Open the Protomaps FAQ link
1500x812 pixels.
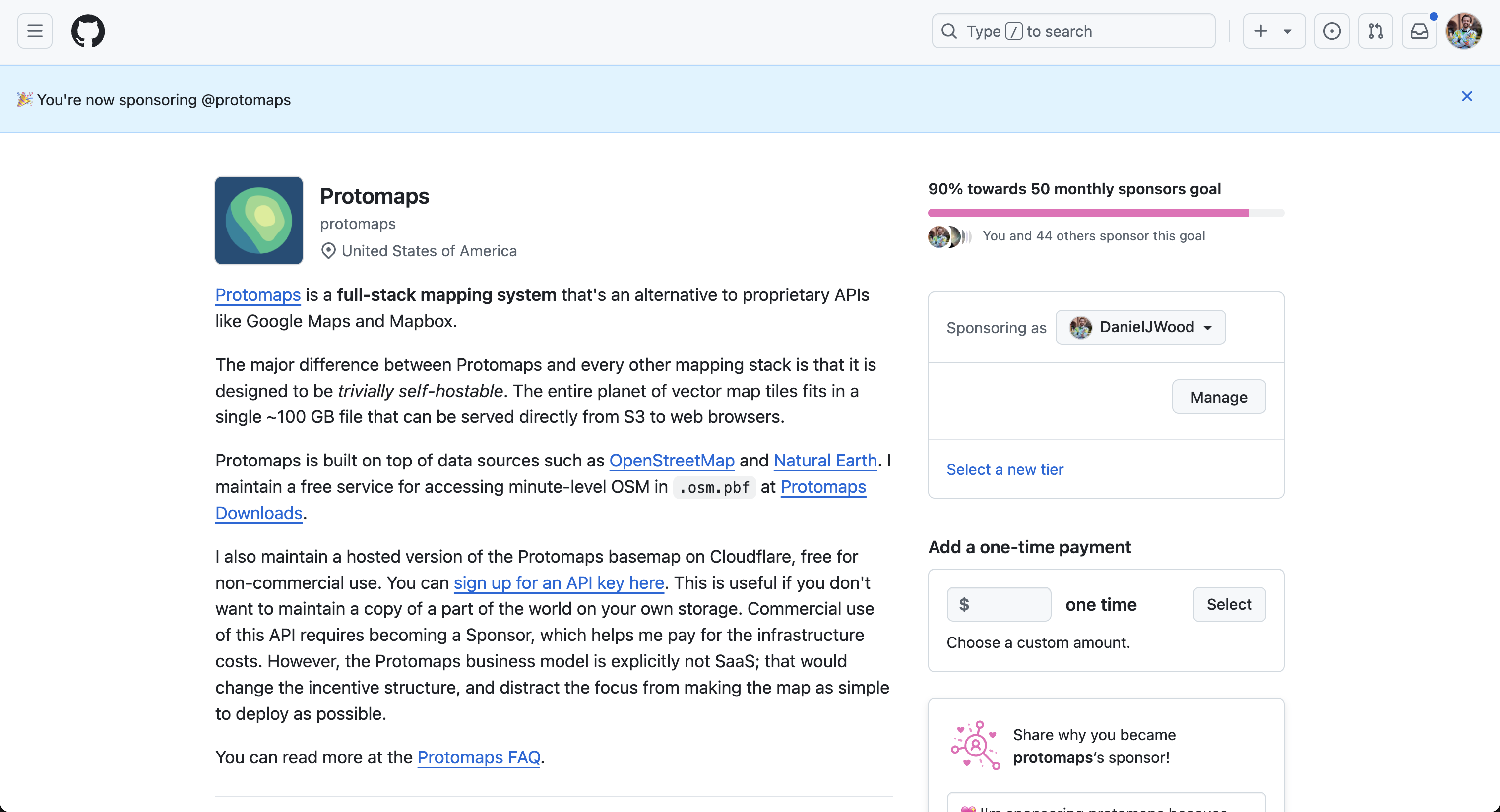479,757
